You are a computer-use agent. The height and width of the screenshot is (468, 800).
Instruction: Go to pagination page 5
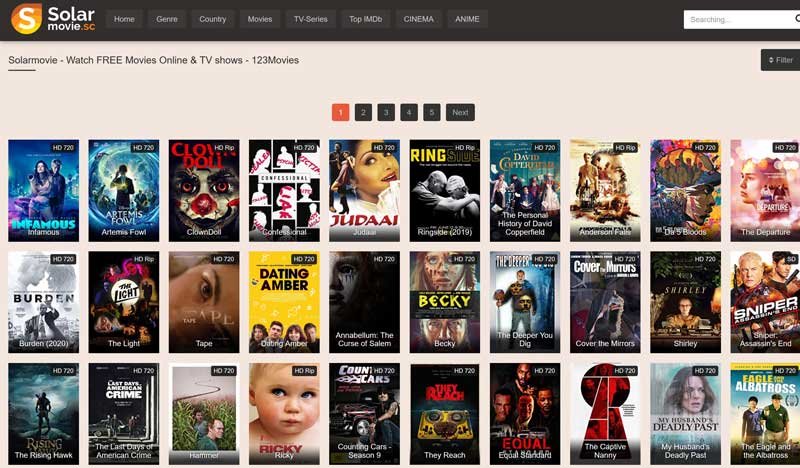pyautogui.click(x=432, y=112)
